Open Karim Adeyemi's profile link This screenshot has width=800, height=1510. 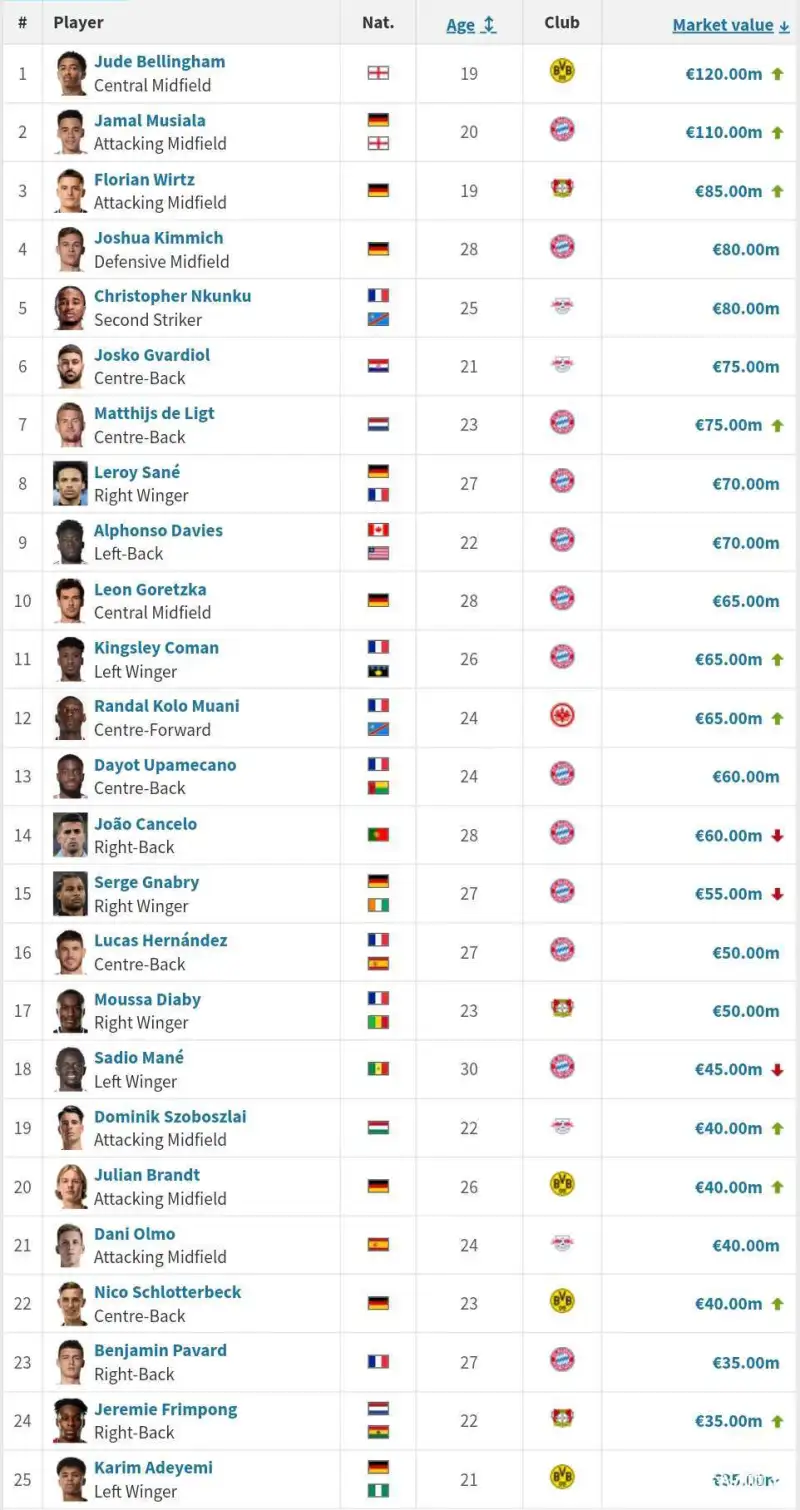[x=153, y=1467]
